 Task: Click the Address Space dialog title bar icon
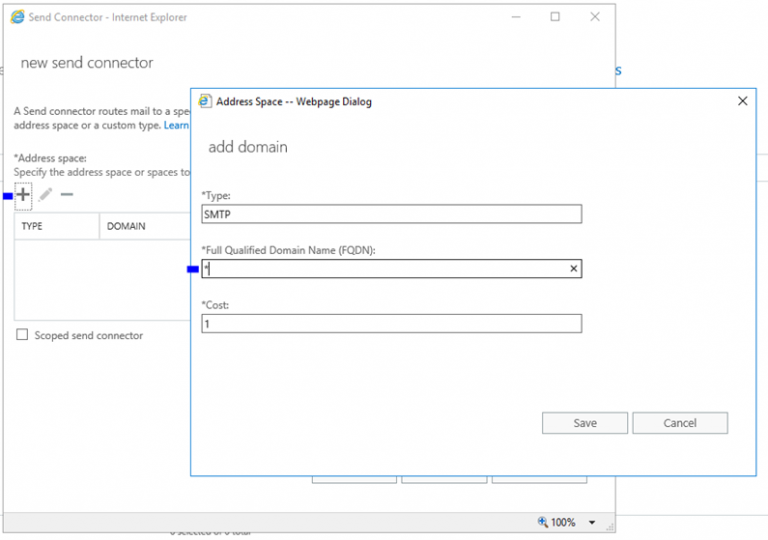[x=205, y=101]
